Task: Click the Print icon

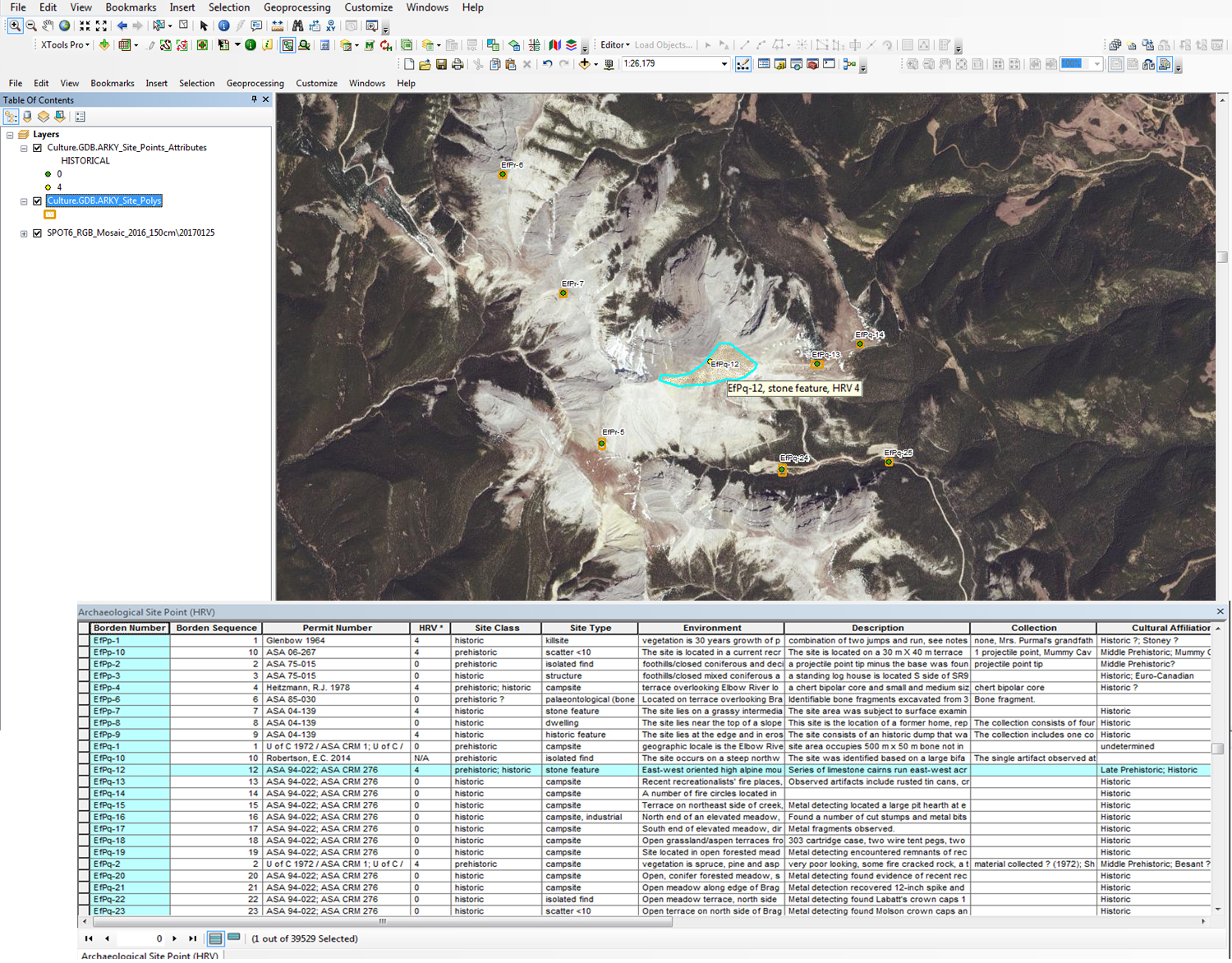Action: tap(457, 64)
